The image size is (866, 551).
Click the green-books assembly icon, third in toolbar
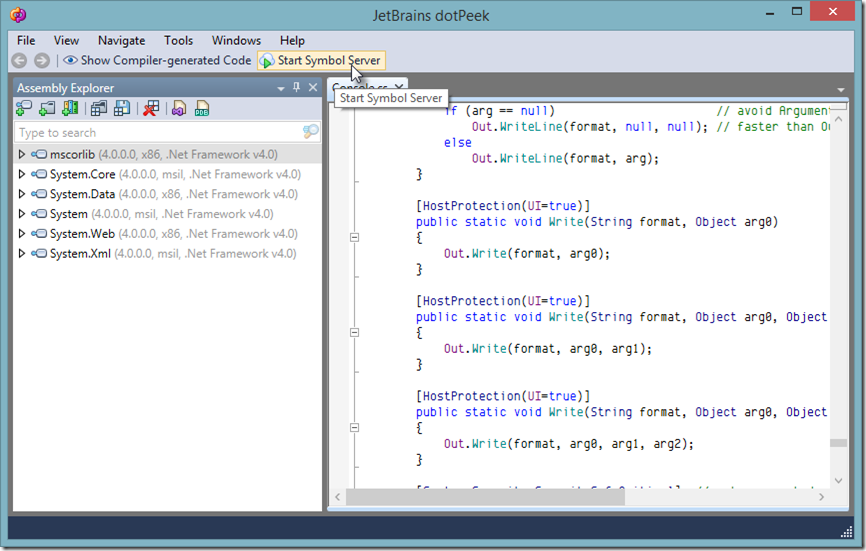69,109
